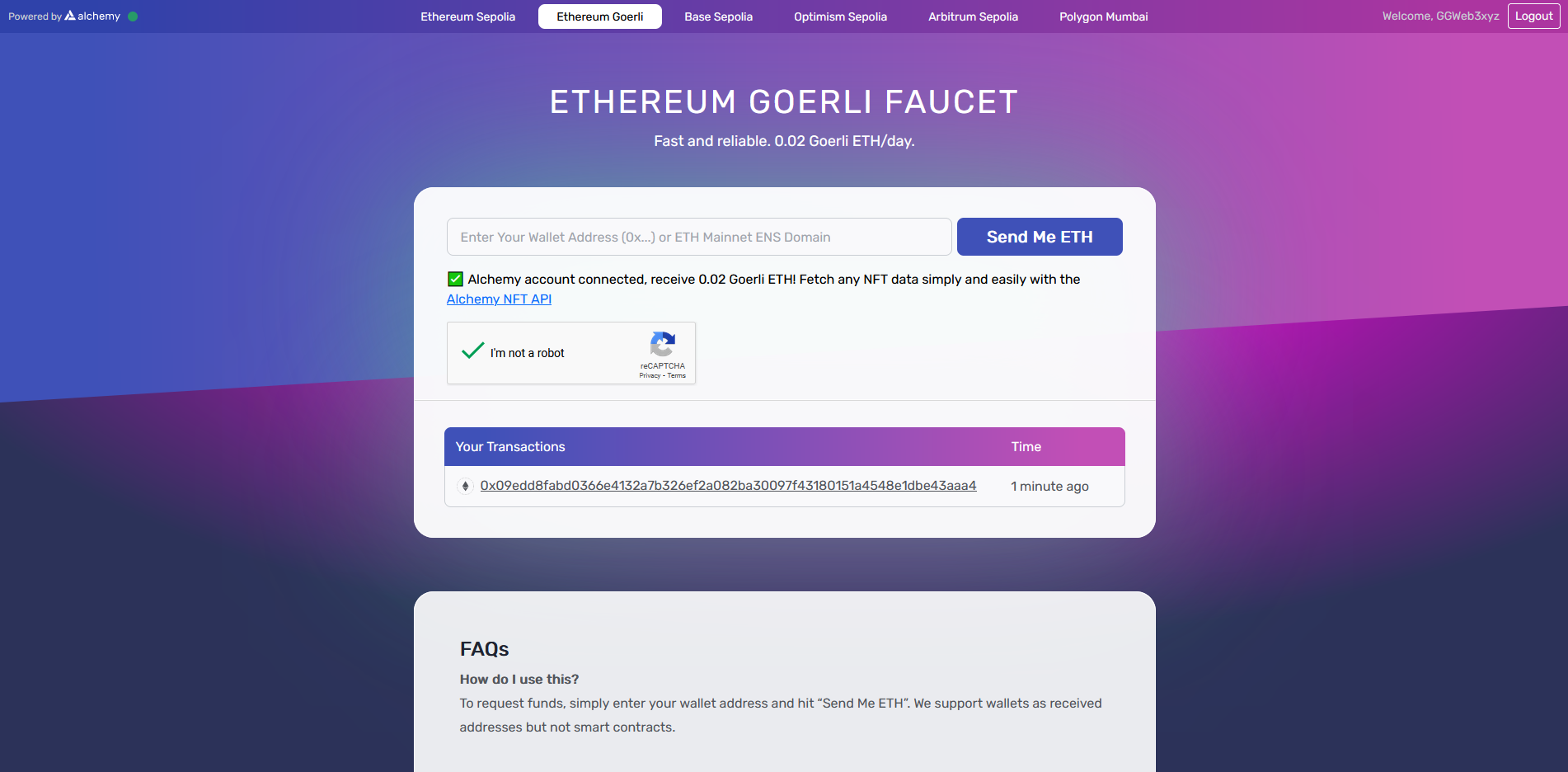This screenshot has width=1568, height=772.
Task: Select the Ethereum Goerli tab
Action: (x=599, y=16)
